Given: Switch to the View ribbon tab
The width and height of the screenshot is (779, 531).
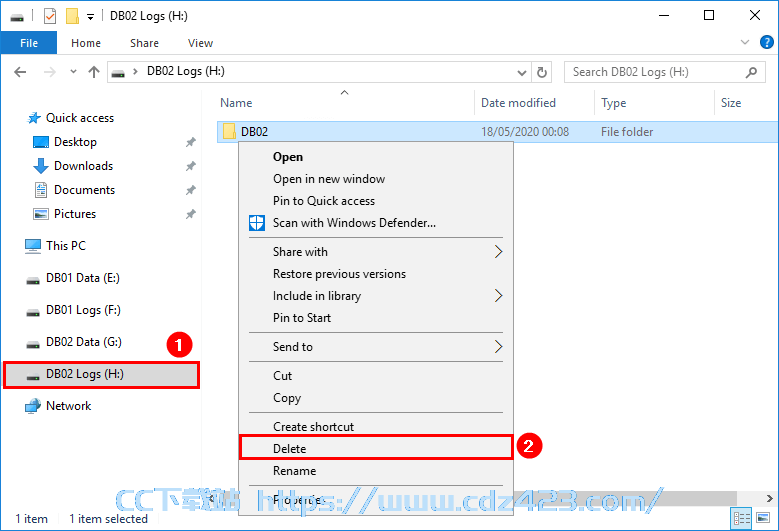Looking at the screenshot, I should tap(200, 43).
